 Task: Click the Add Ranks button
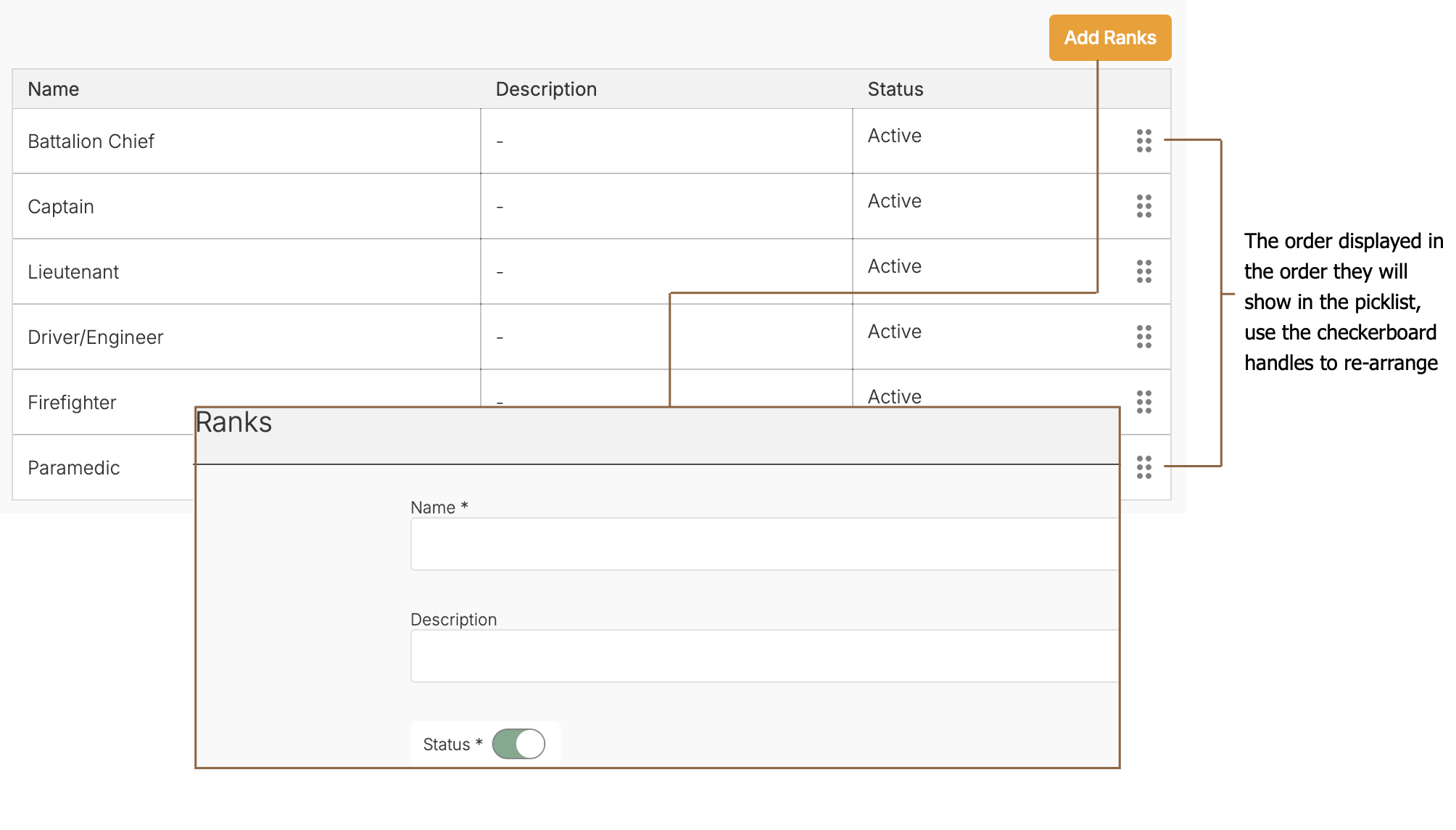point(1109,38)
